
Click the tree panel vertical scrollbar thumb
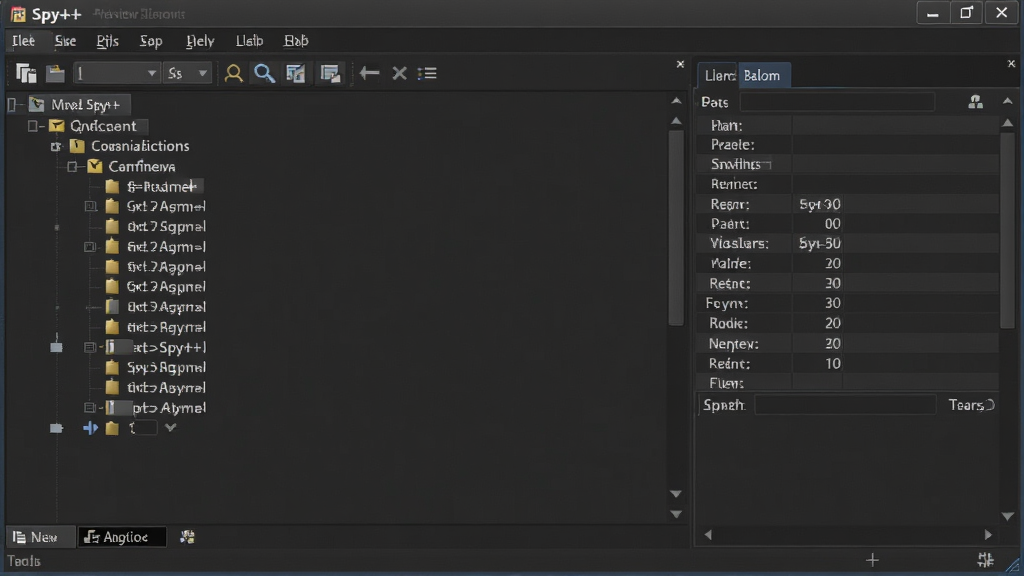click(x=676, y=227)
